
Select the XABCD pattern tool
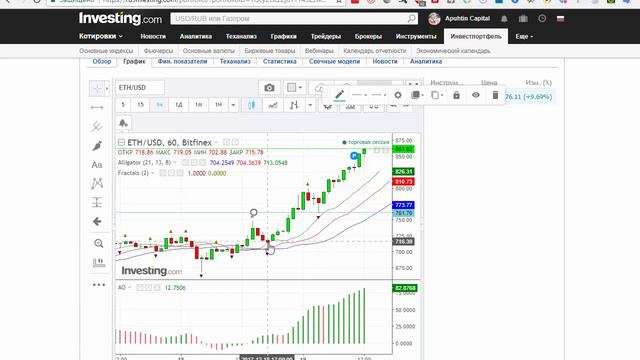[97, 183]
